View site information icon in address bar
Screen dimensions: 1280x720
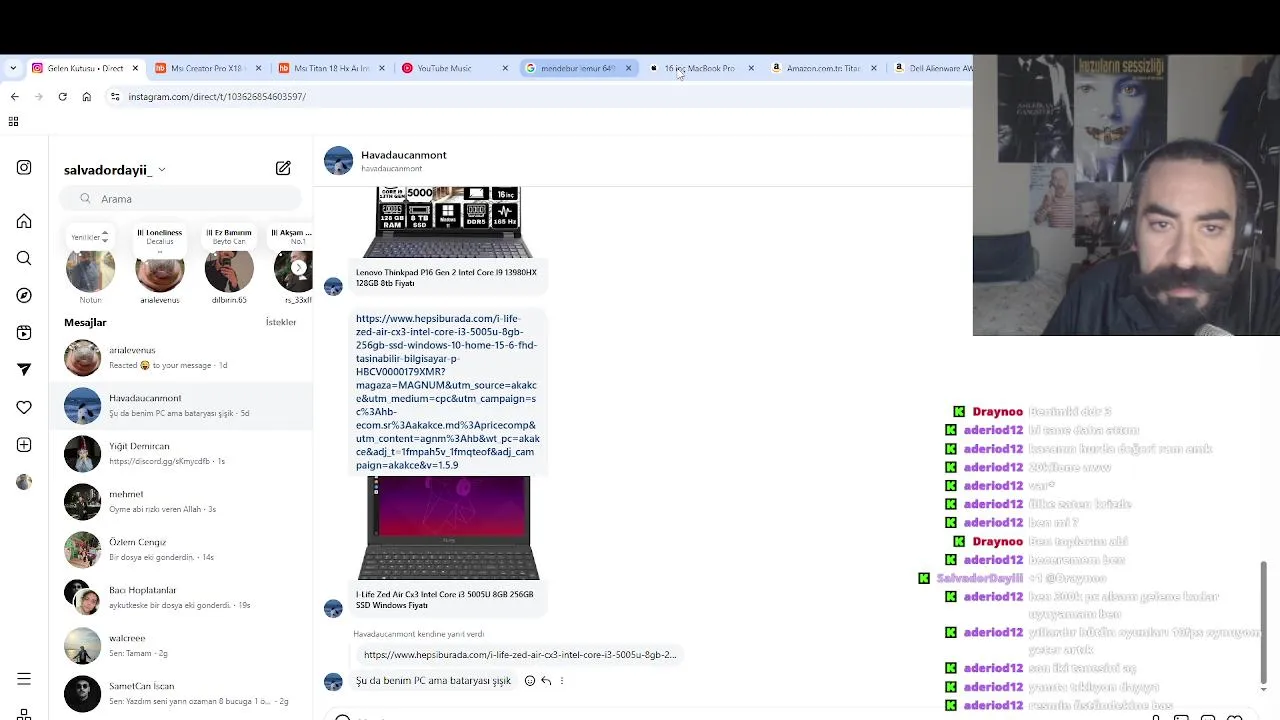115,96
